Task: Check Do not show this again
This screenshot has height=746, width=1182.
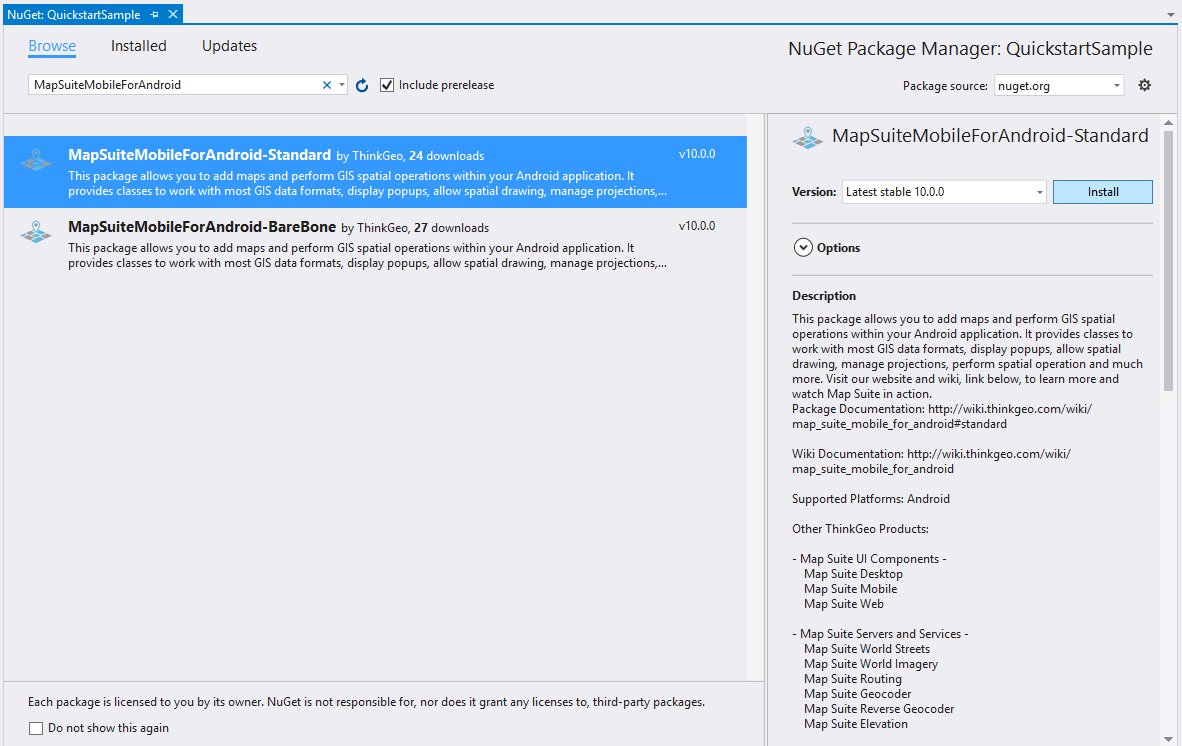Action: (x=35, y=728)
